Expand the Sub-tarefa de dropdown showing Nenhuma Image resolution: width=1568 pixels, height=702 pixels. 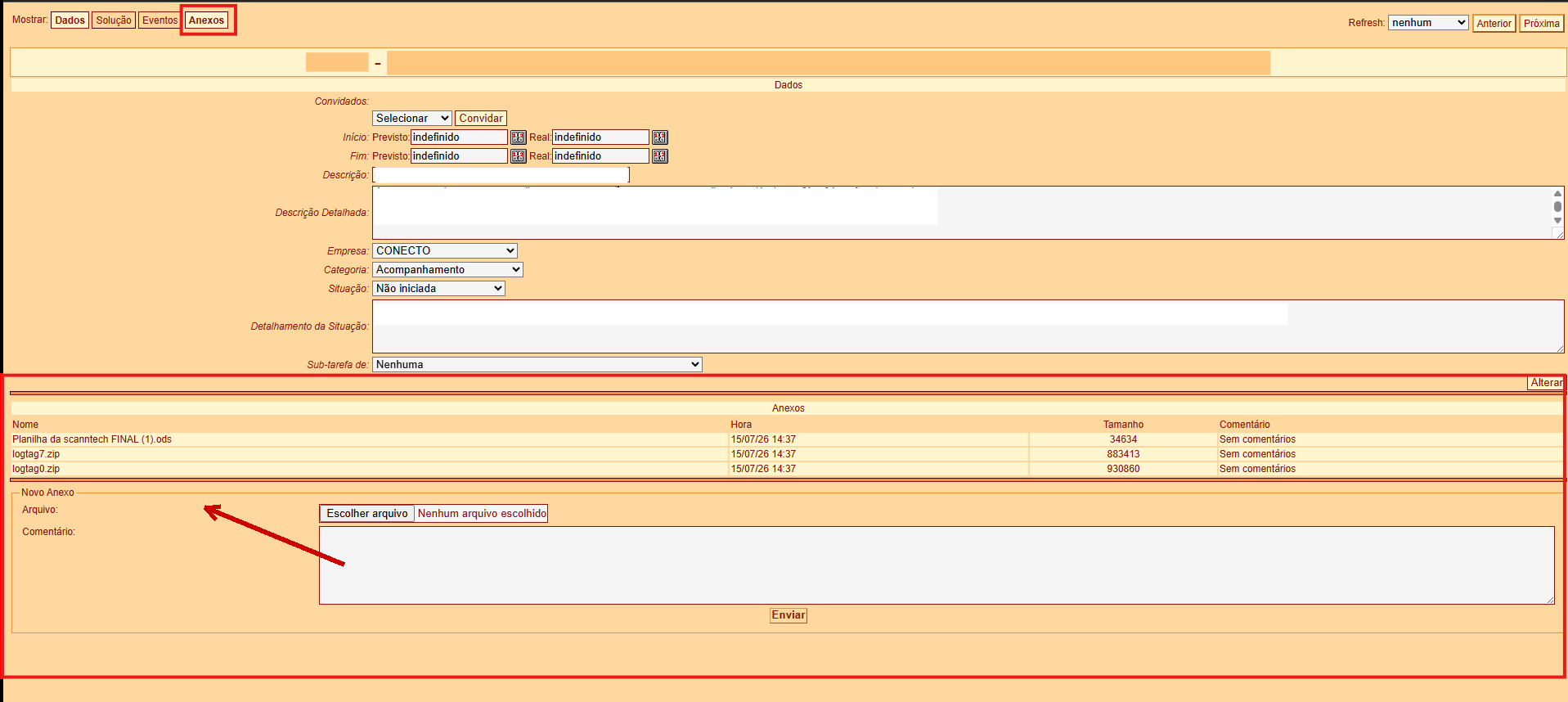click(537, 365)
